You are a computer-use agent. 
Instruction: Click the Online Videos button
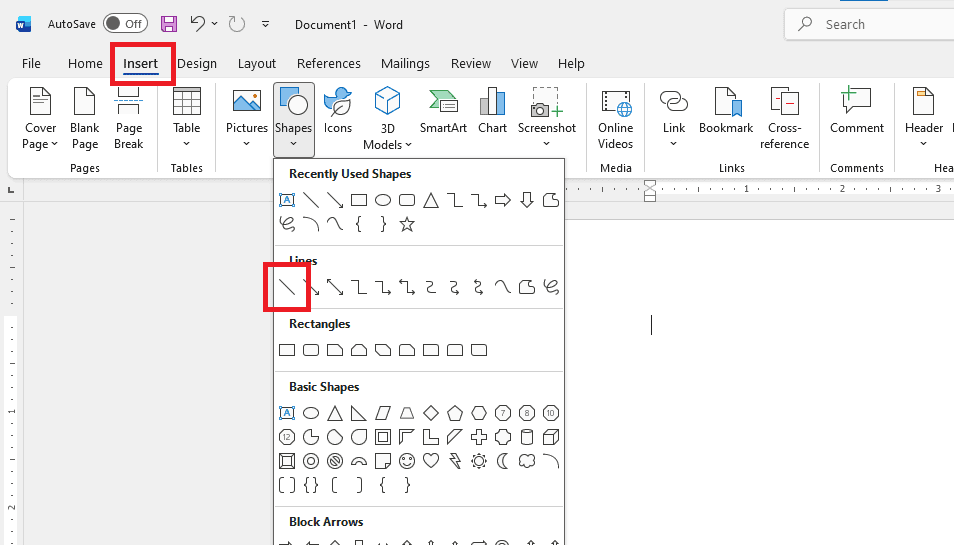(616, 119)
